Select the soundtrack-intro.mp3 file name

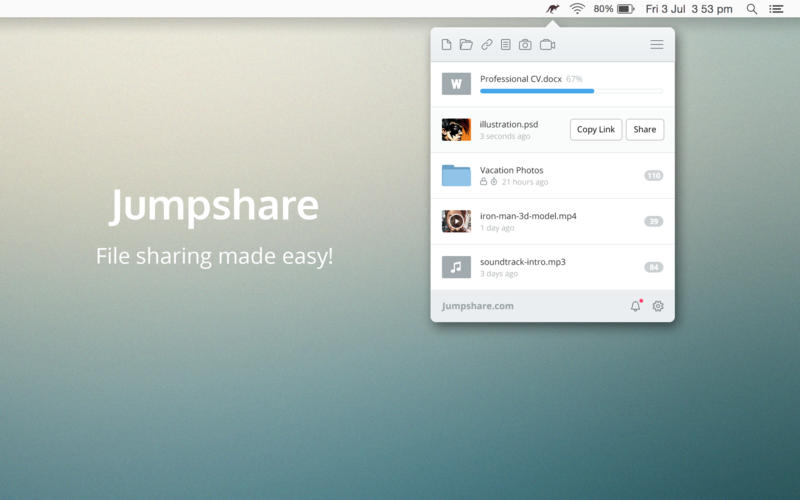click(522, 262)
